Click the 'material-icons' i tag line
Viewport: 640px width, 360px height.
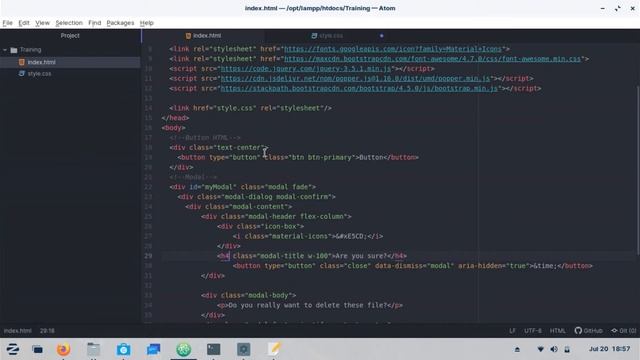point(308,236)
